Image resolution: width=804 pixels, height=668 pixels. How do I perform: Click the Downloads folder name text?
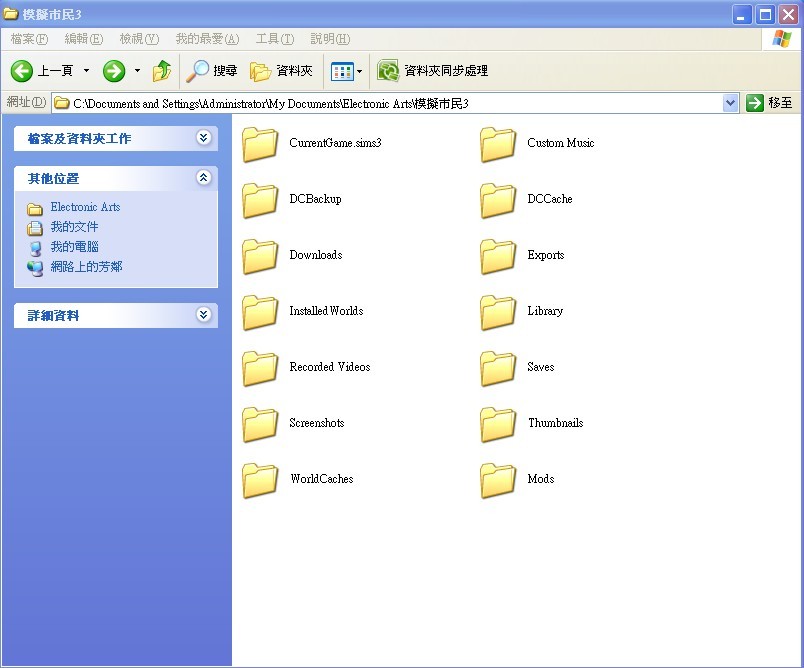pyautogui.click(x=315, y=255)
